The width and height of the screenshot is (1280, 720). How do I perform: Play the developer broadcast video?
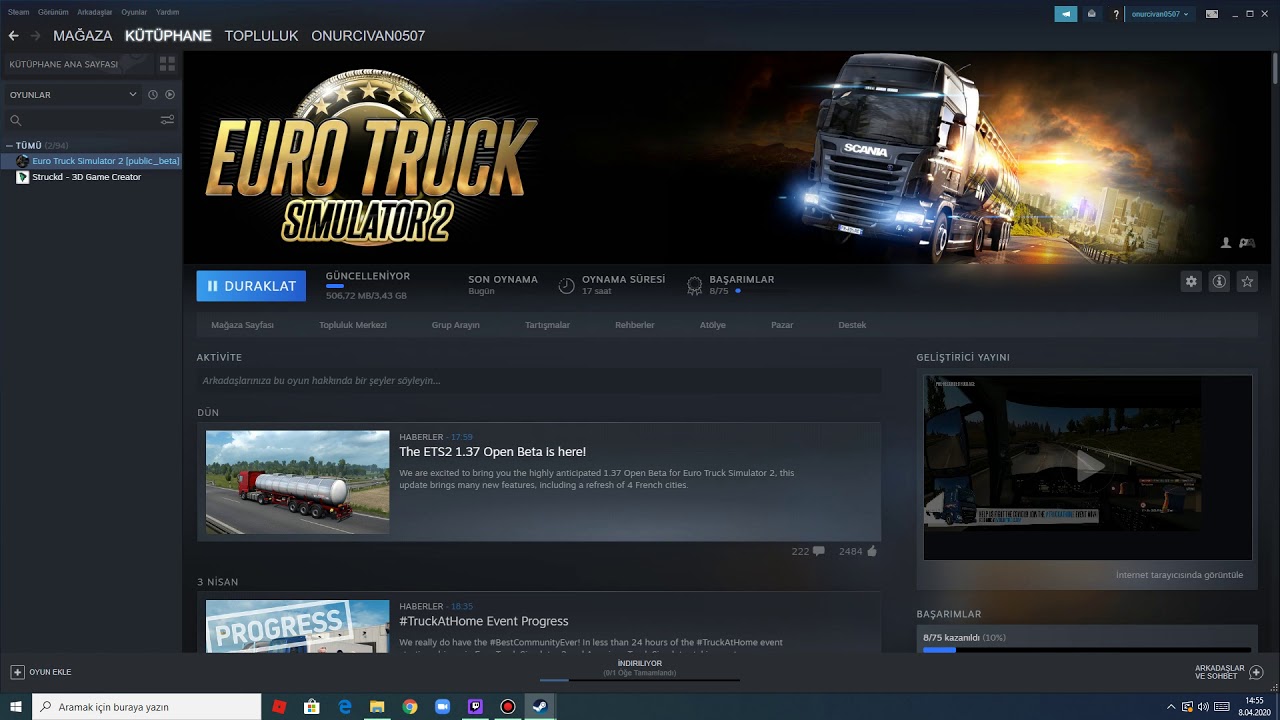click(1088, 465)
